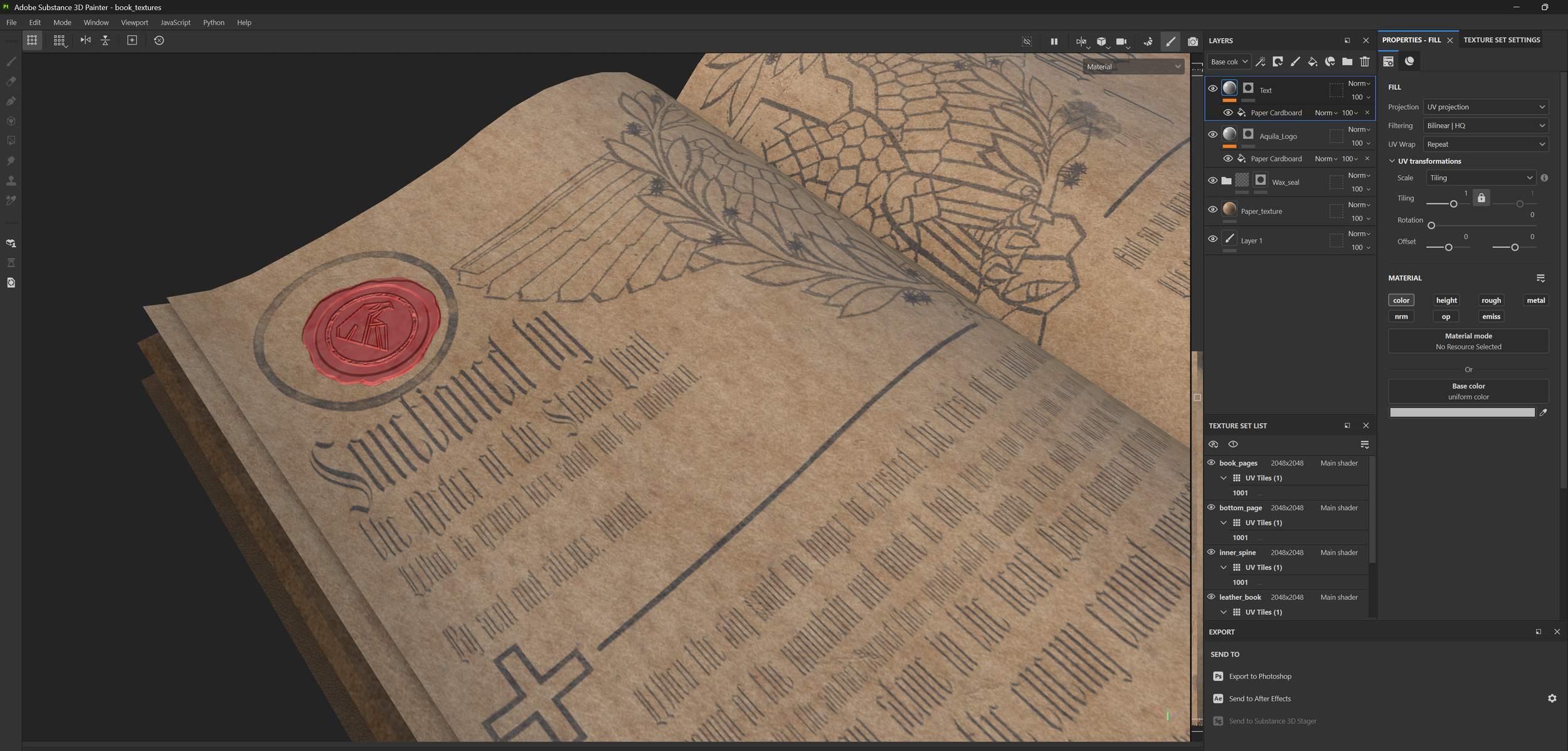Add an effect with the magic wand icon
This screenshot has width=1568, height=751.
(x=1260, y=61)
